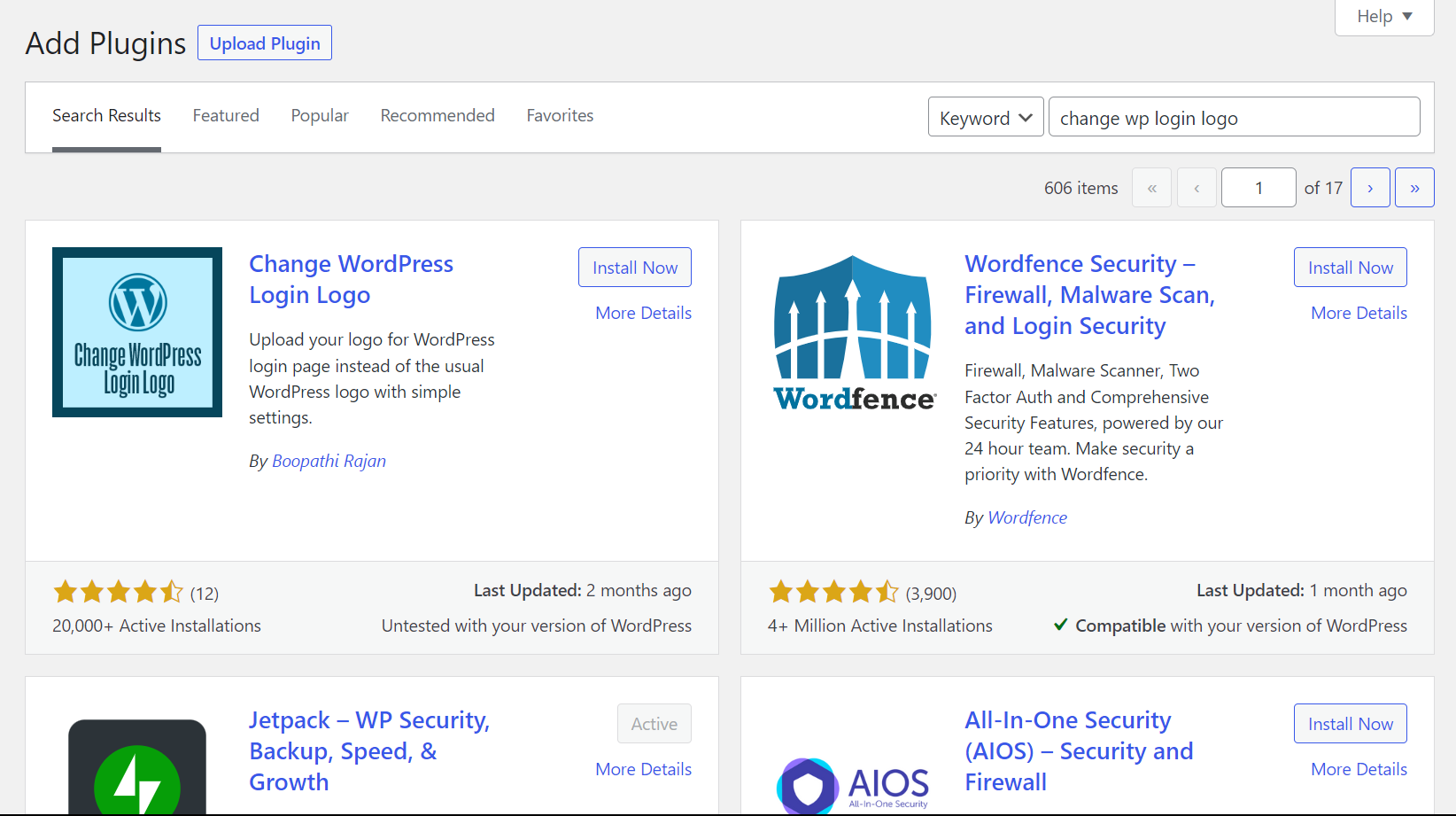Click the Active button for Jetpack
1456x816 pixels.
(654, 724)
